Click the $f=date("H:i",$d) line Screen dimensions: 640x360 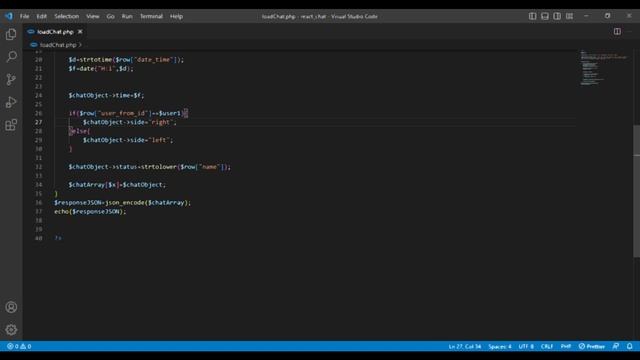coord(101,69)
